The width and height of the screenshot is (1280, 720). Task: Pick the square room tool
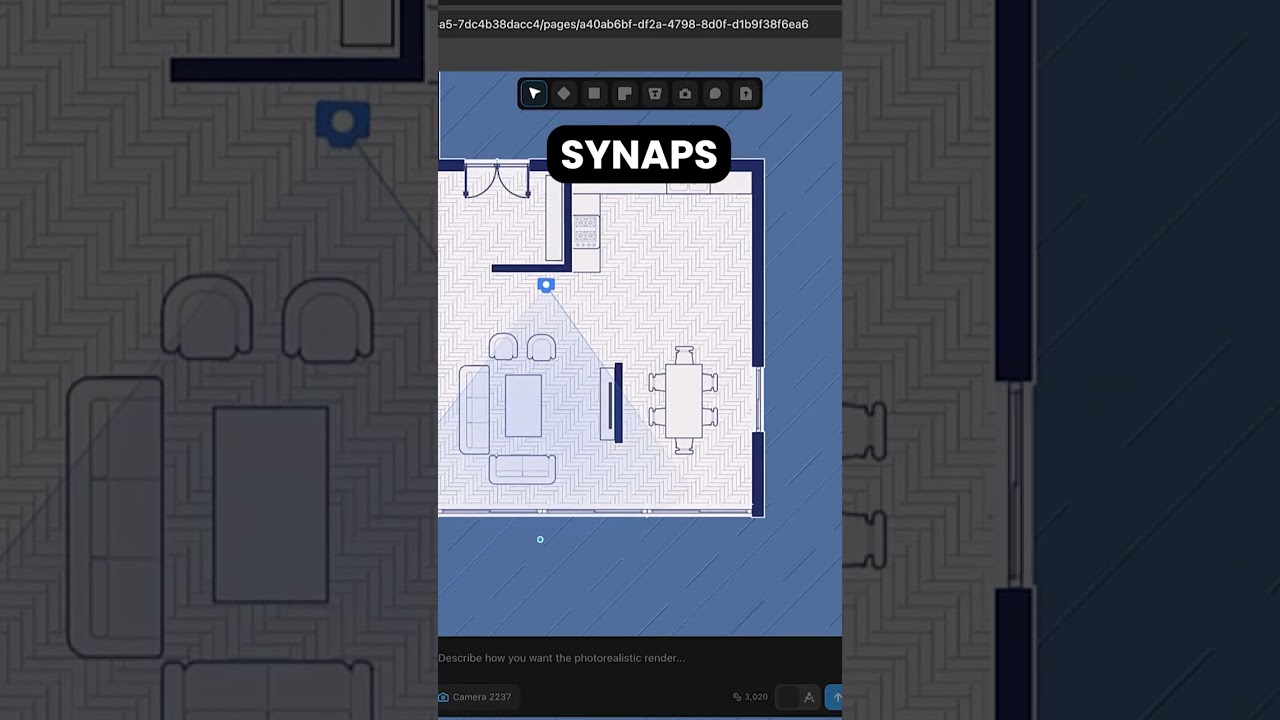pos(594,93)
